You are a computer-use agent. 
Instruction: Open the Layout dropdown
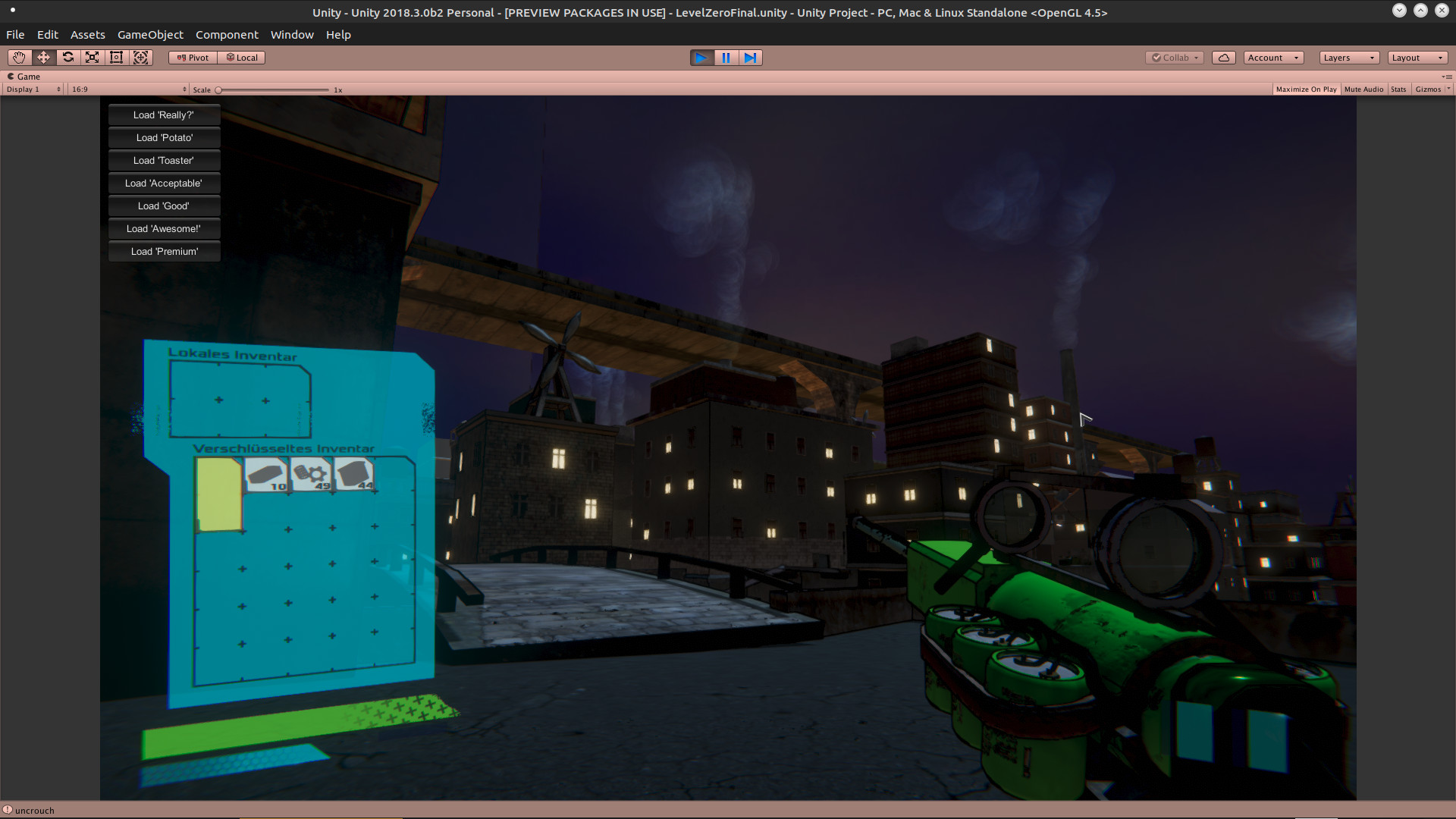pos(1417,58)
